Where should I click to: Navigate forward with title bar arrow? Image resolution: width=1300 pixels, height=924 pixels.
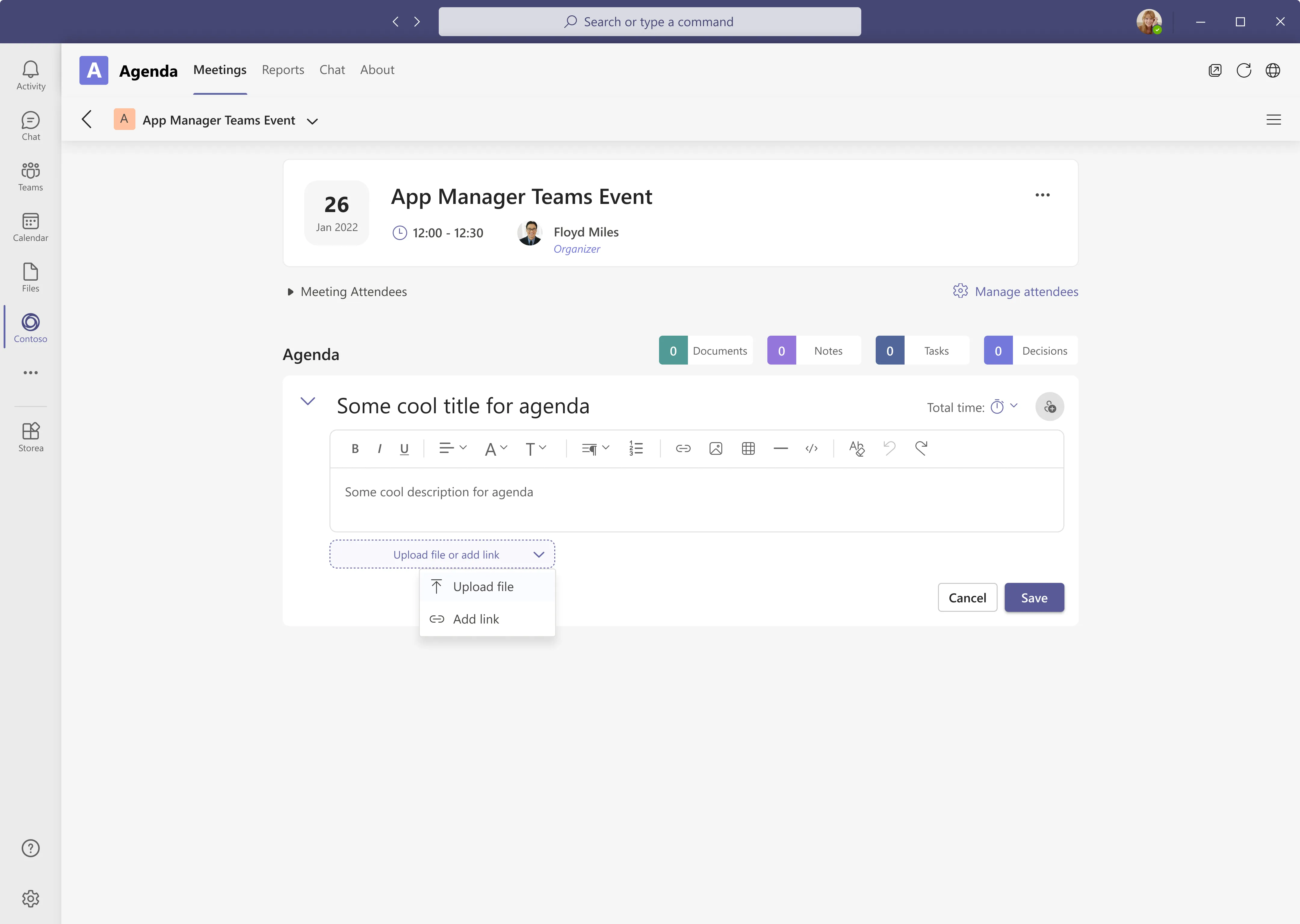click(x=417, y=22)
